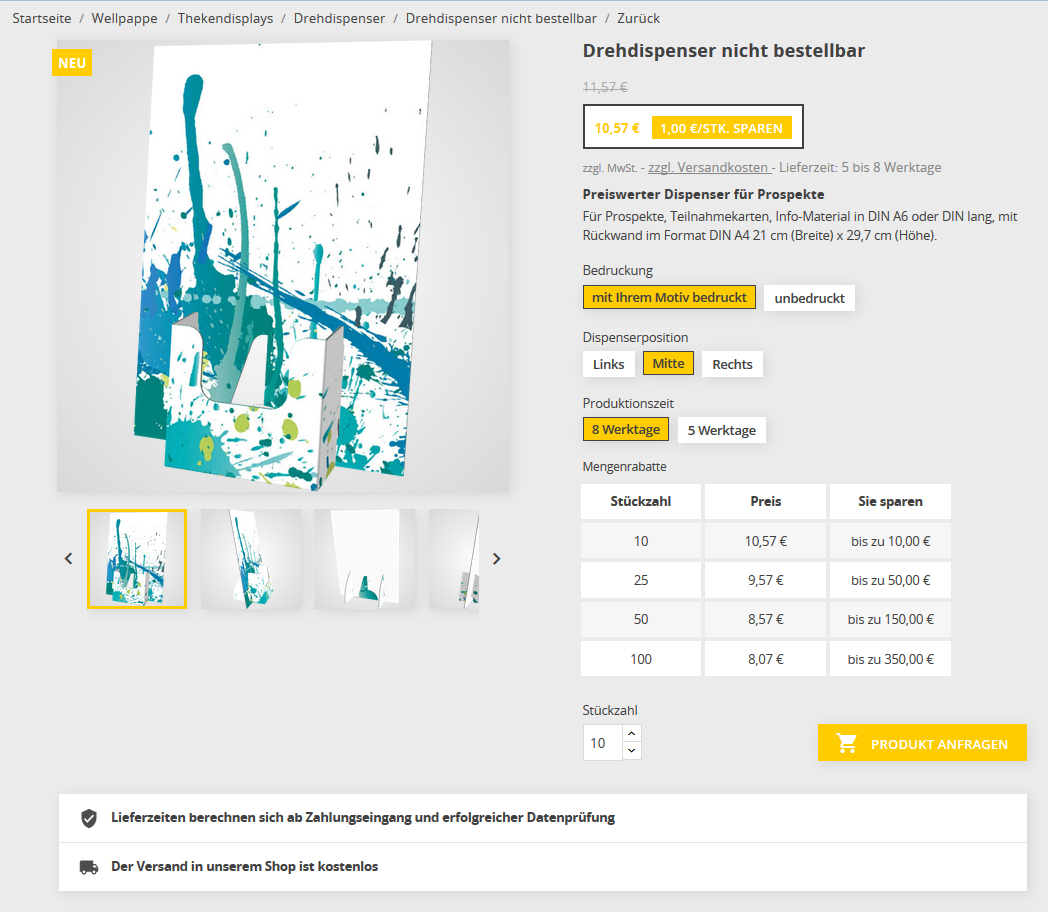1048x912 pixels.
Task: Click price cell '9,57 €'
Action: [x=765, y=580]
